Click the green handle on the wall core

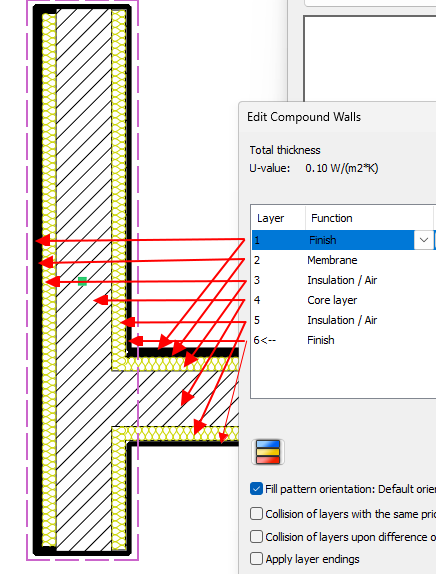click(x=82, y=281)
